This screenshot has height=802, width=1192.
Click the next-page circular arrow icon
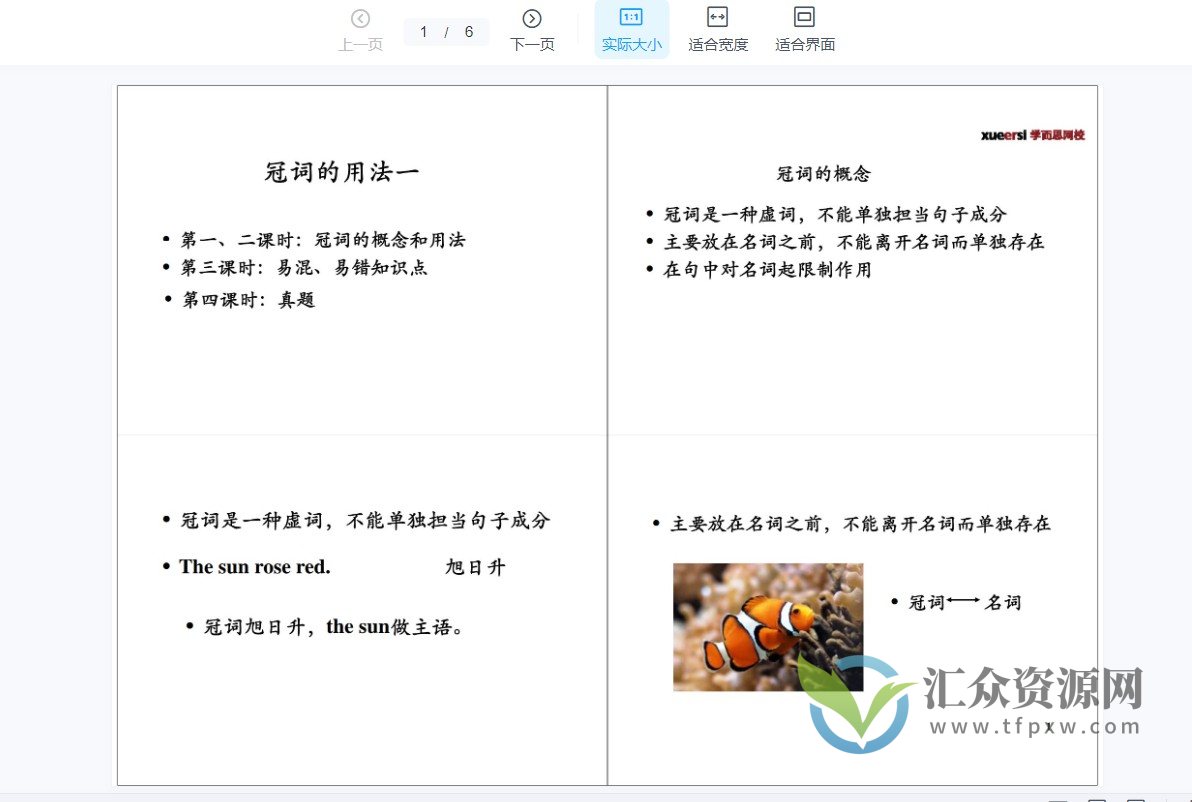tap(530, 18)
